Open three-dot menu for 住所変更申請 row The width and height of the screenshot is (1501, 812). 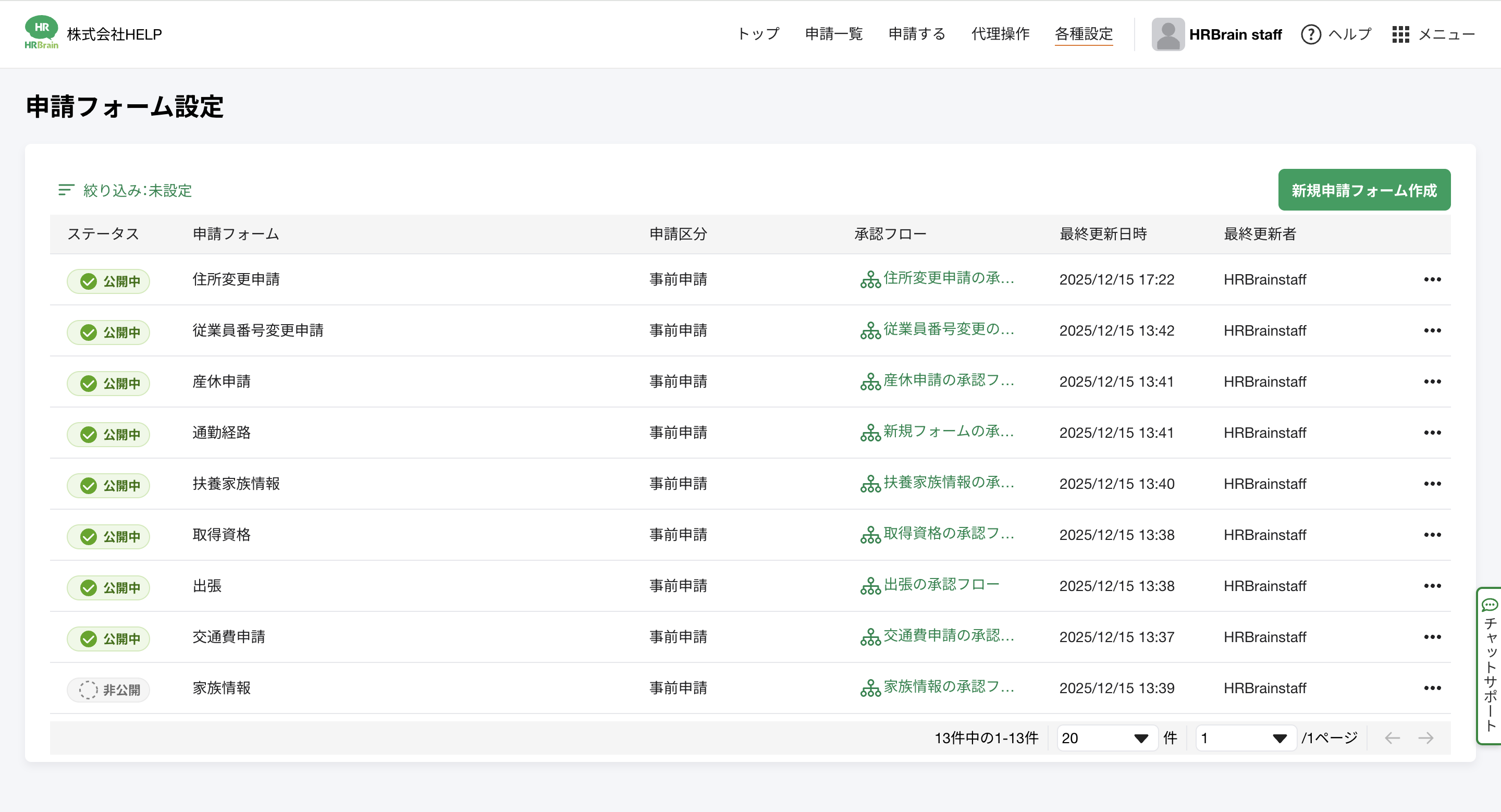click(1432, 279)
